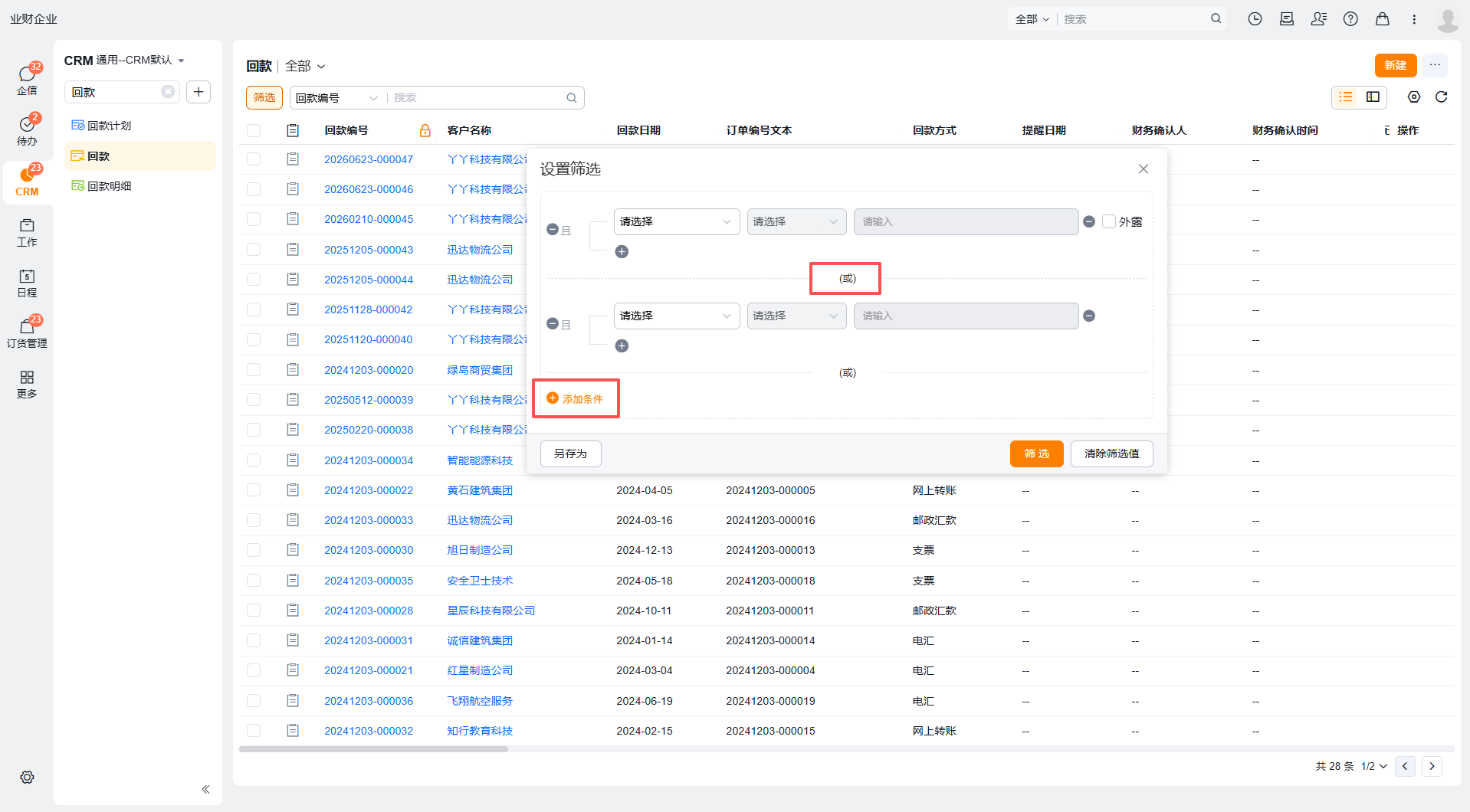Check the 外露 checkbox
Screen dimensions: 1470x812
1109,221
